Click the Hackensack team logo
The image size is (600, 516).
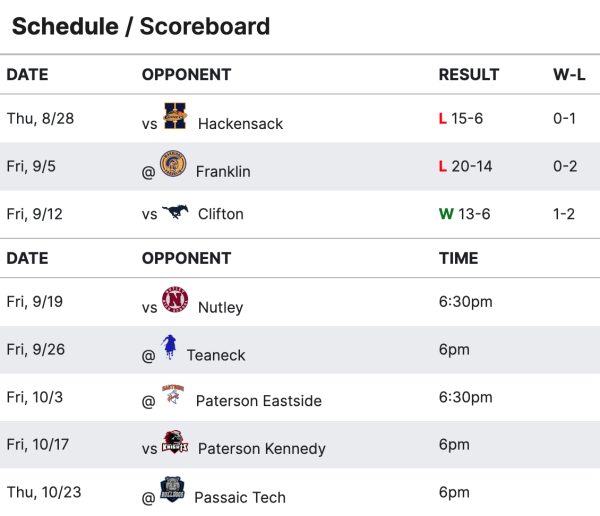(175, 116)
